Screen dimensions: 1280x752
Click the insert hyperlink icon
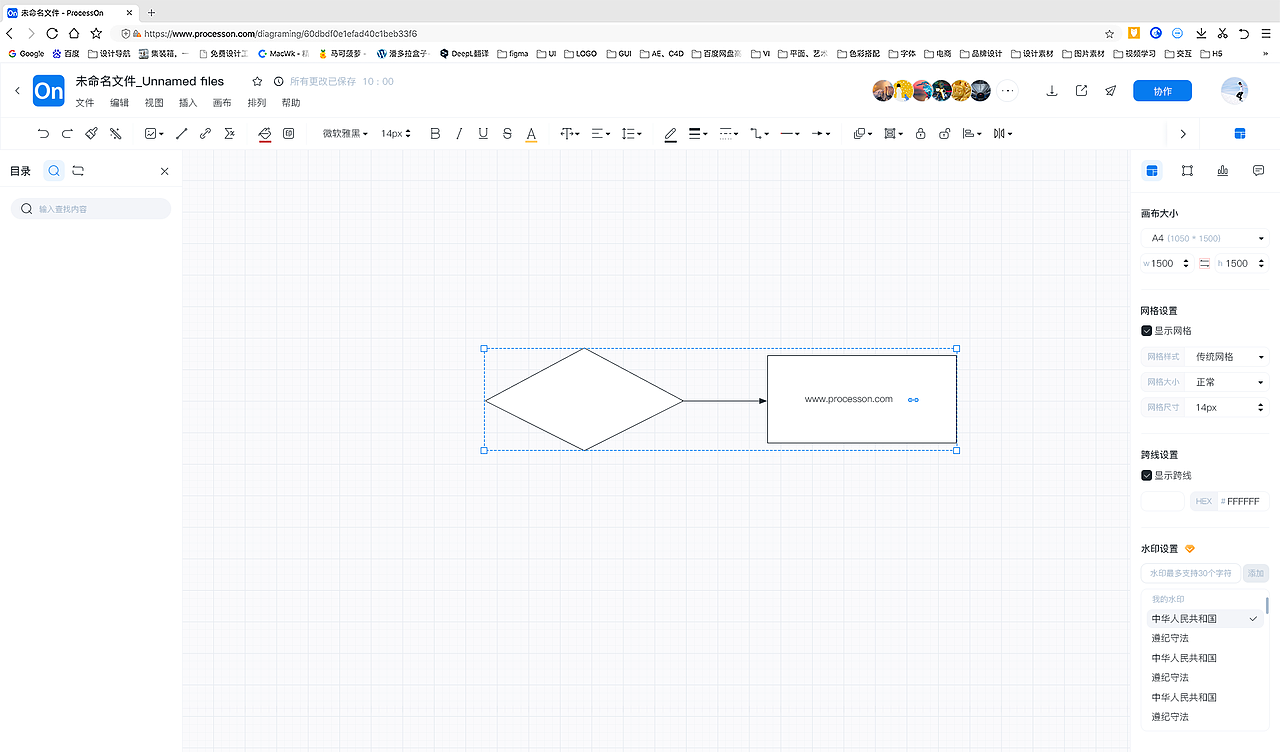[x=205, y=133]
